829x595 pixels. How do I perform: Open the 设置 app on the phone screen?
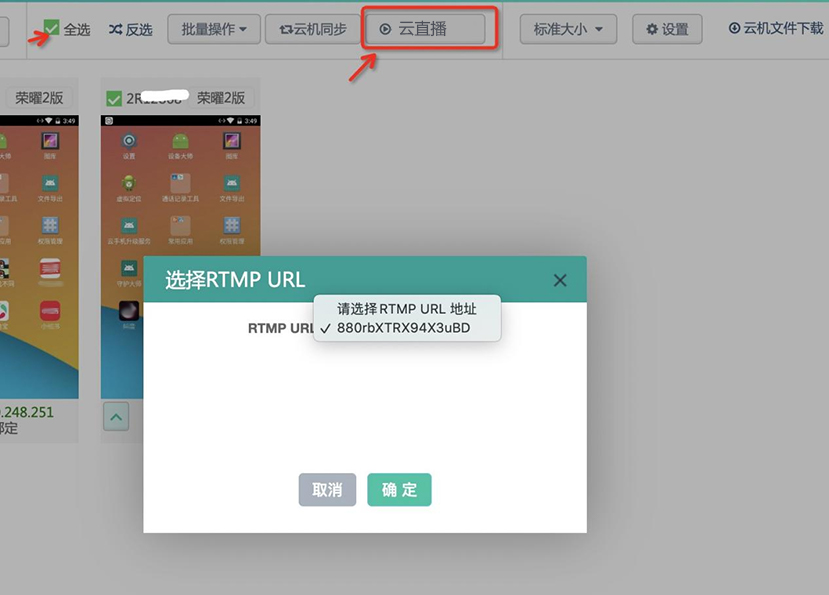pos(127,139)
